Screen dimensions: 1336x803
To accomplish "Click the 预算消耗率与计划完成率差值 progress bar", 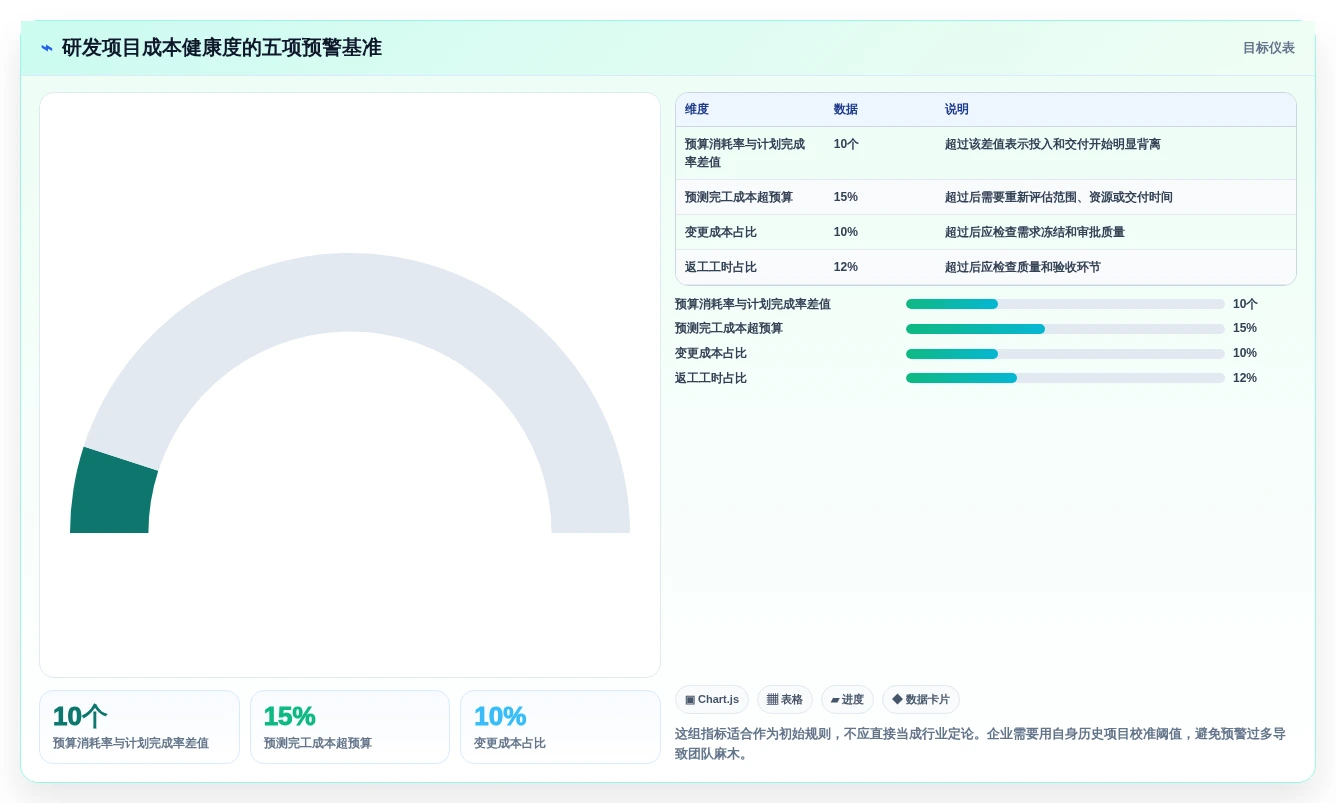I will pyautogui.click(x=1065, y=304).
